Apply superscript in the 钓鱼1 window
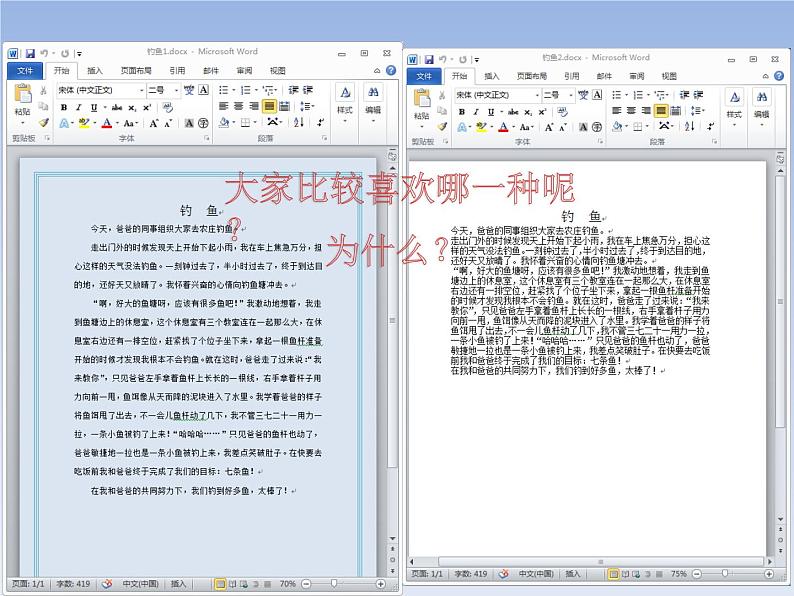Viewport: 794px width, 596px height. click(x=147, y=107)
